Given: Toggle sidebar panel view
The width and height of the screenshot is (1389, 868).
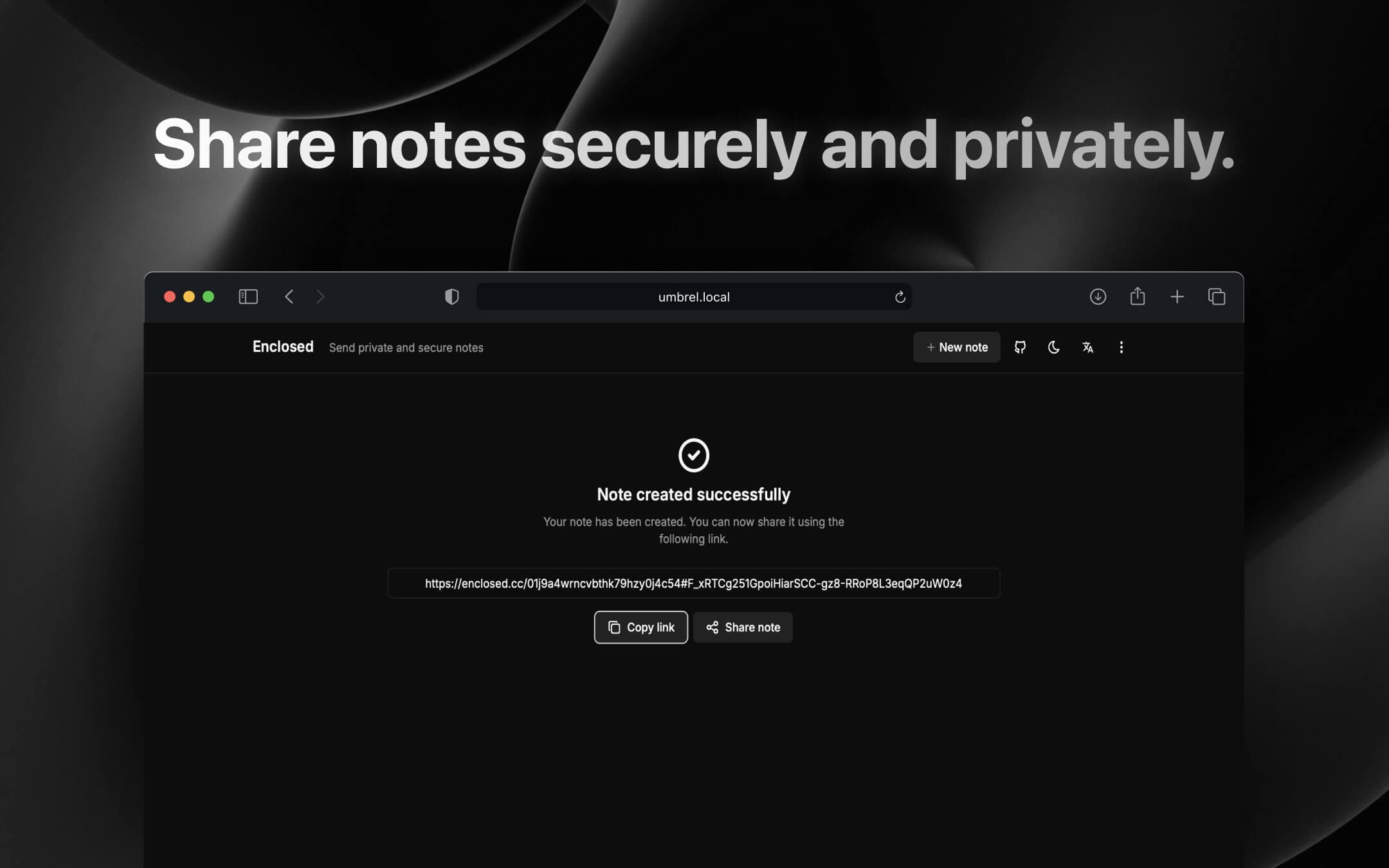Looking at the screenshot, I should [x=247, y=296].
